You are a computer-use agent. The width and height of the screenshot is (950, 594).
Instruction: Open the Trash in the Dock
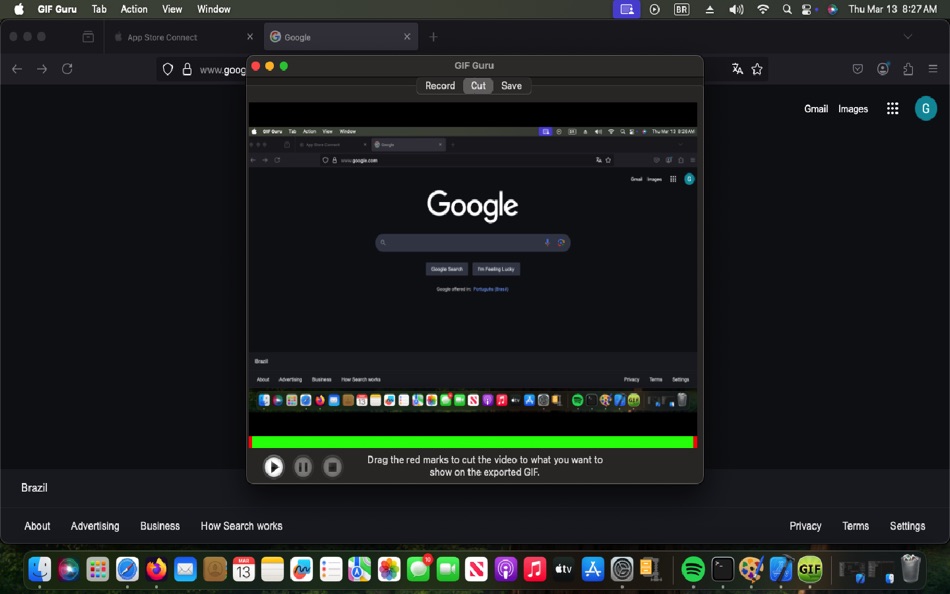[x=911, y=569]
